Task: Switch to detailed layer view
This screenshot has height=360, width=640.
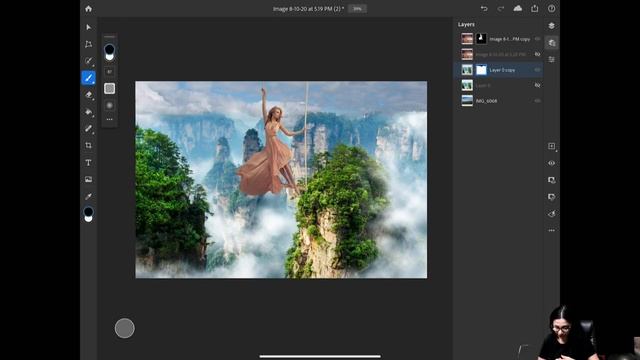Action: click(551, 43)
